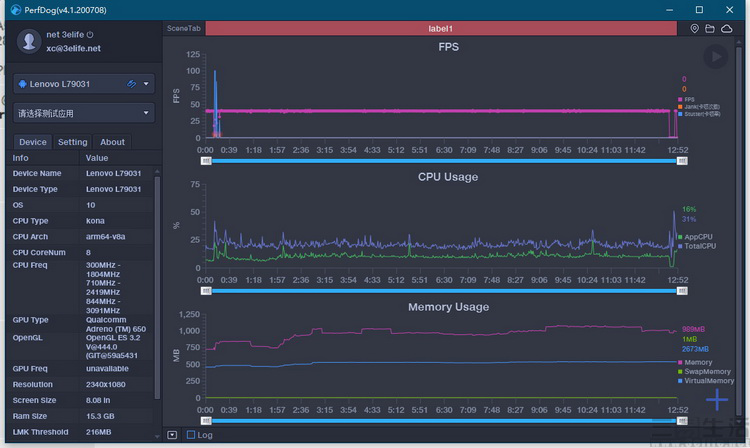750x448 pixels.
Task: Select the Screen Size value 8.08 in
Action: coord(98,400)
